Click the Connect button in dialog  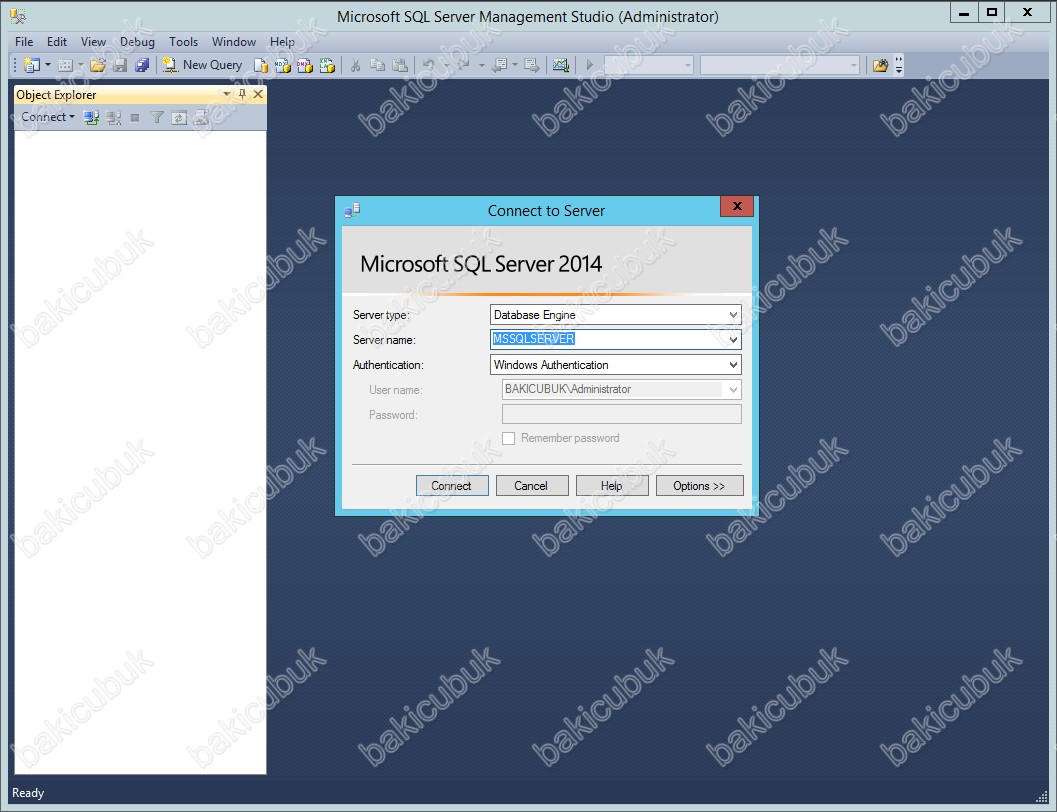point(452,486)
